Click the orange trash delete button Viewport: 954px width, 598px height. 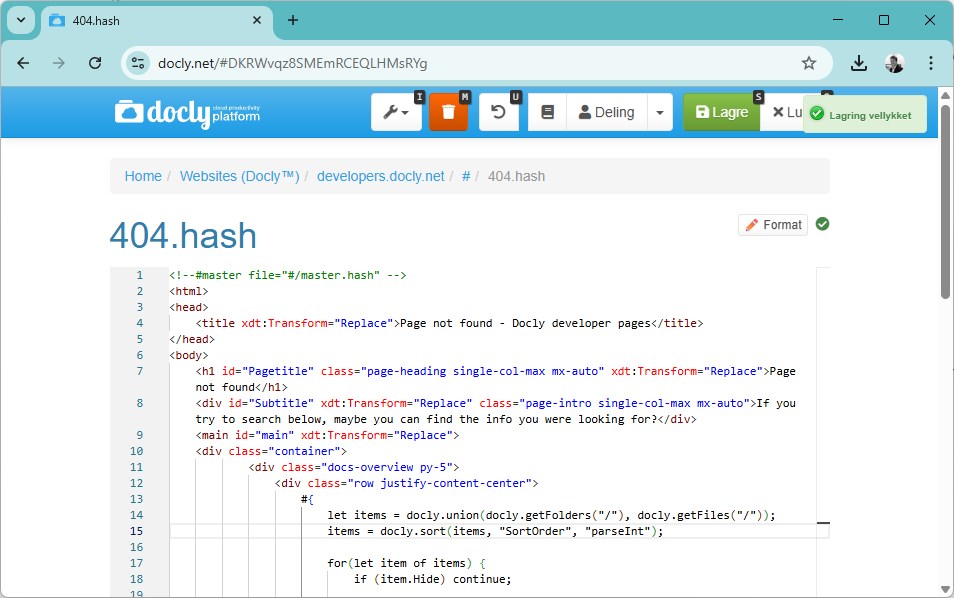[x=448, y=113]
